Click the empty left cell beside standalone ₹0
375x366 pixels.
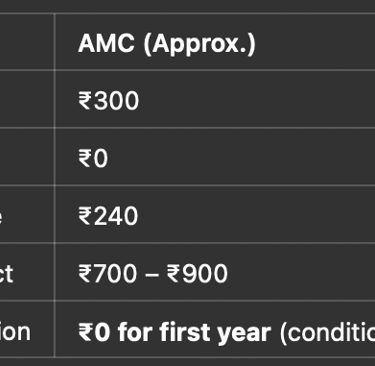point(27,157)
